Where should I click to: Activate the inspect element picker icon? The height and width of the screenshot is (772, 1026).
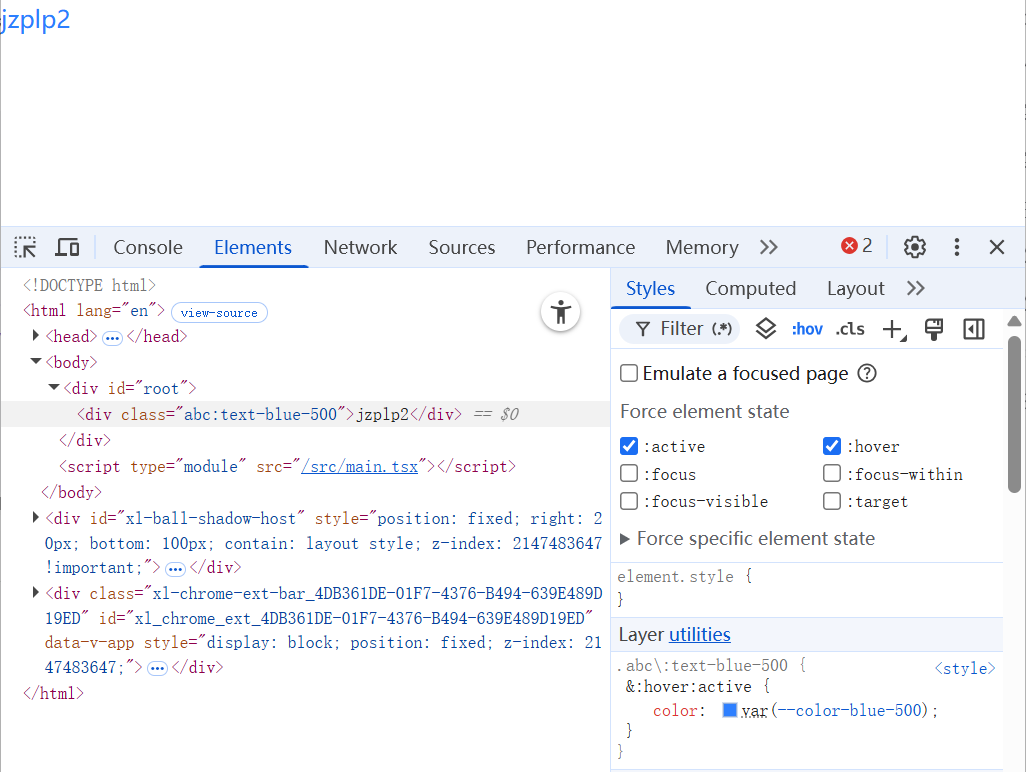[26, 247]
